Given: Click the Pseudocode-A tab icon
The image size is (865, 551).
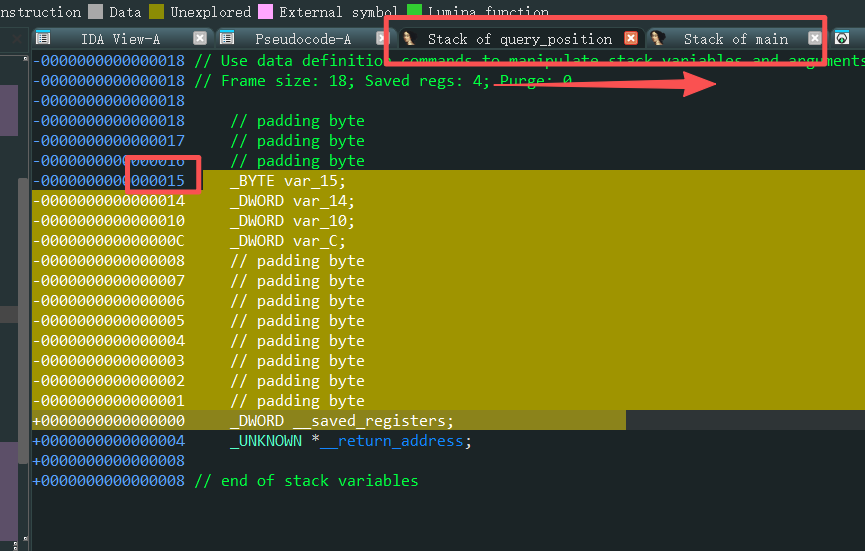Looking at the screenshot, I should pyautogui.click(x=227, y=39).
